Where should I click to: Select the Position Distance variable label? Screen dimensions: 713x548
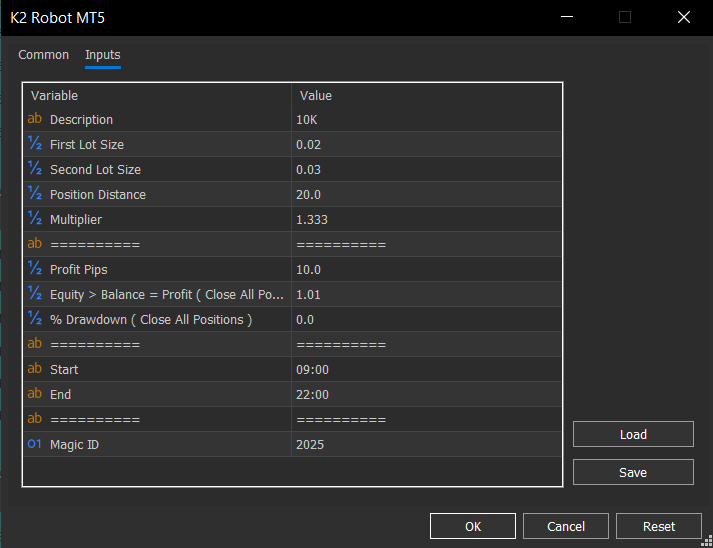(x=98, y=195)
